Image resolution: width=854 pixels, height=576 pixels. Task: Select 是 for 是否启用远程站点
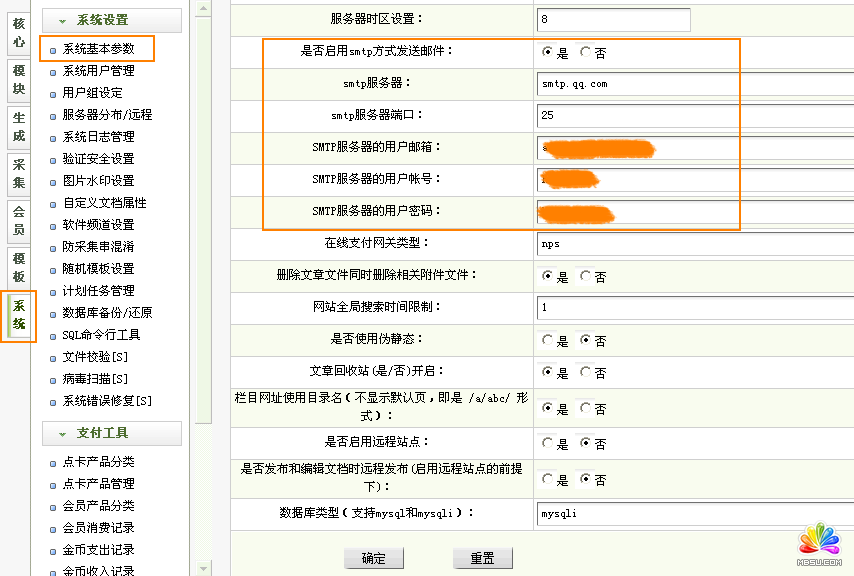(x=548, y=443)
